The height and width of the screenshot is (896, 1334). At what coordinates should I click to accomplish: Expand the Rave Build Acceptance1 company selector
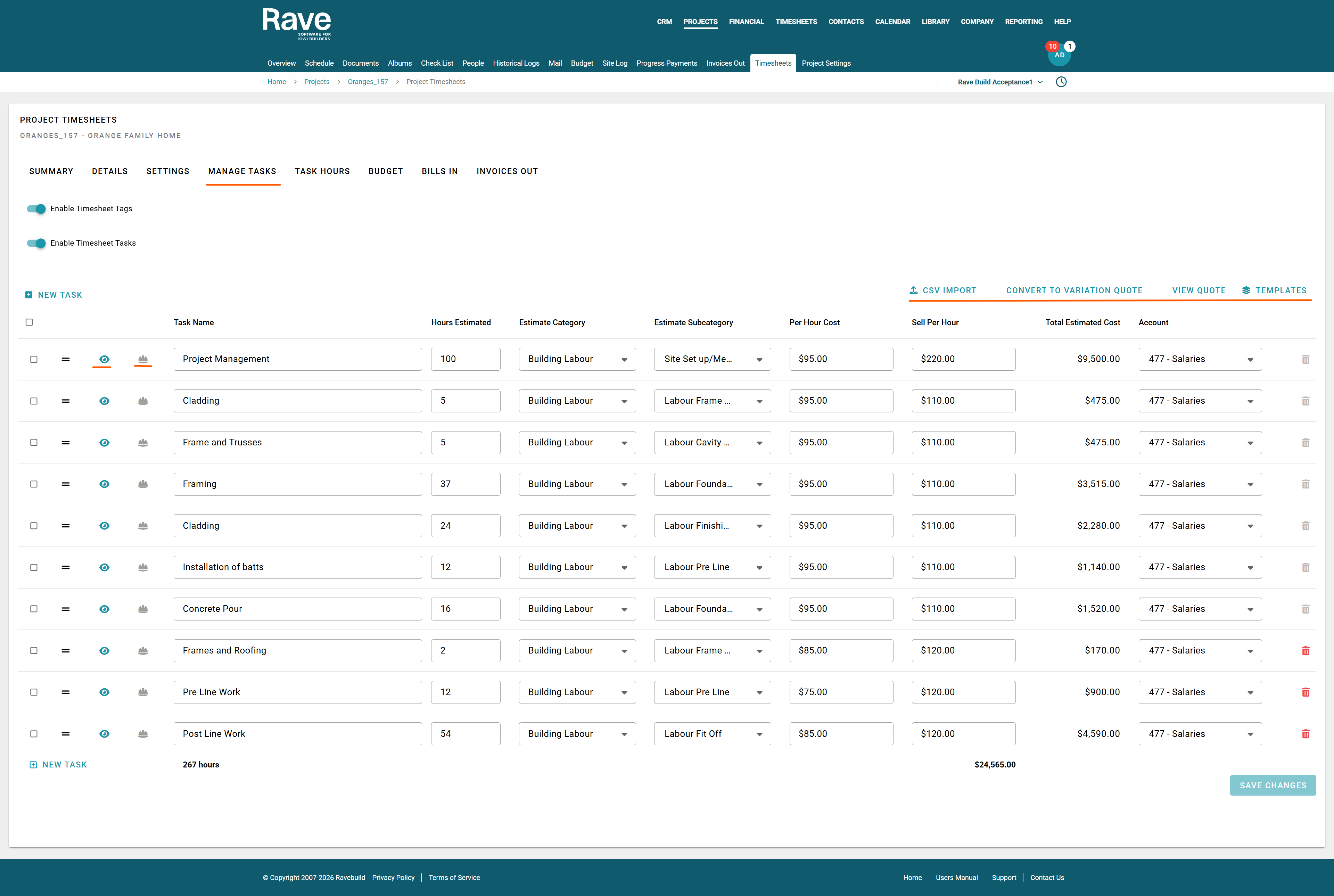tap(1000, 82)
